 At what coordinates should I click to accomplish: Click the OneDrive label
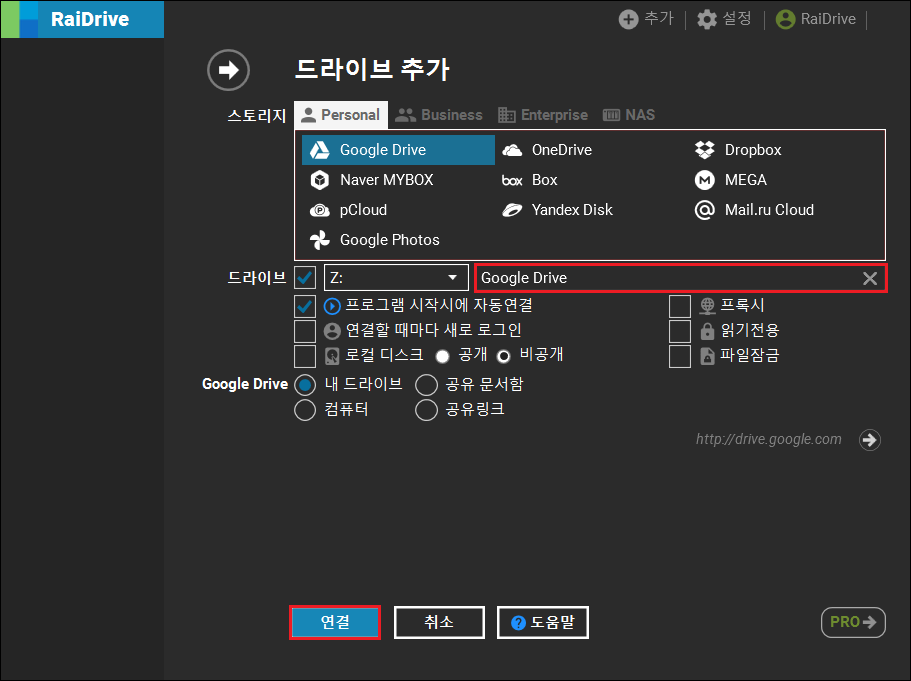coord(561,150)
